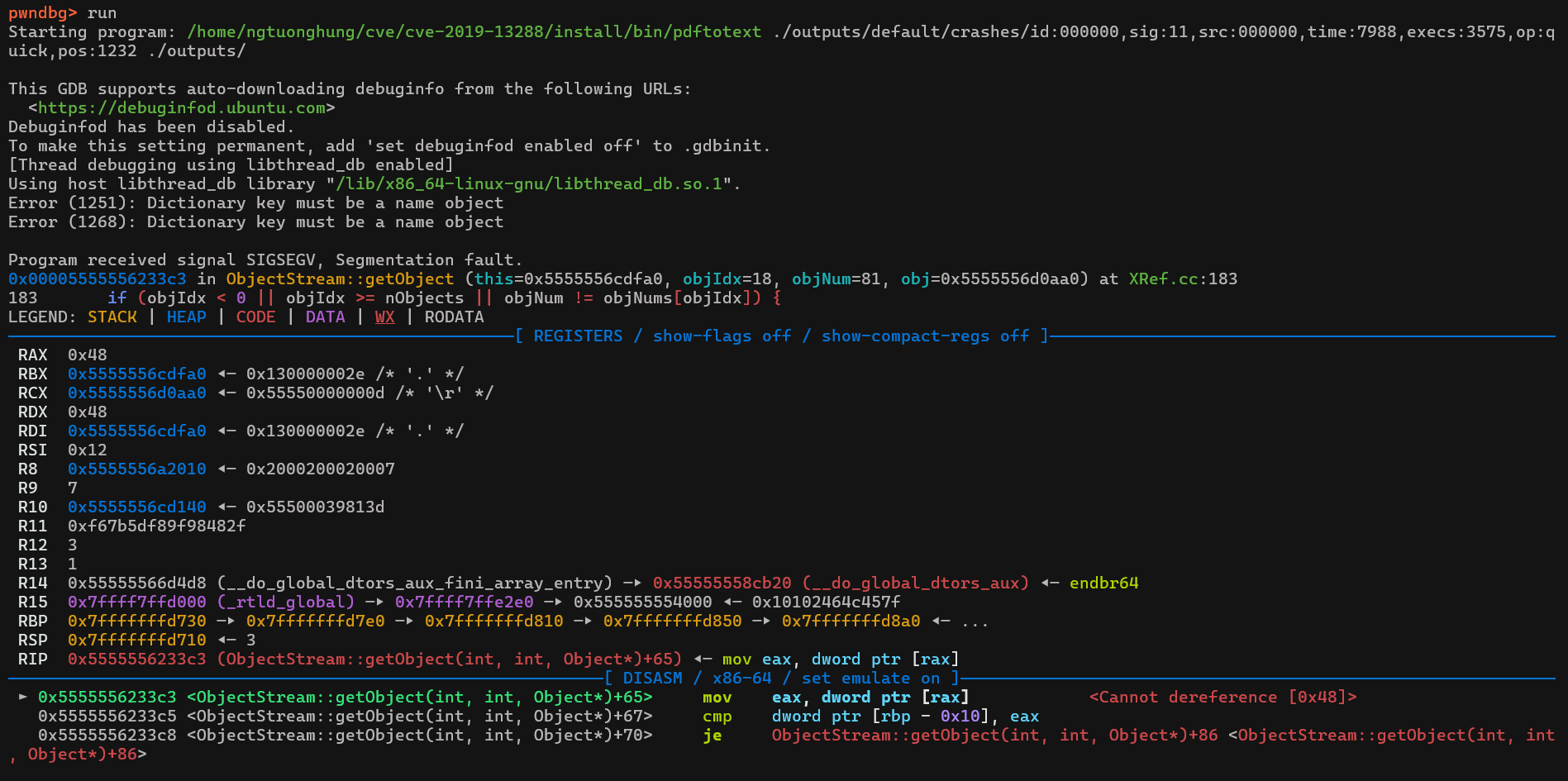Click the RSP register address value
The width and height of the screenshot is (1568, 781).
click(x=136, y=640)
